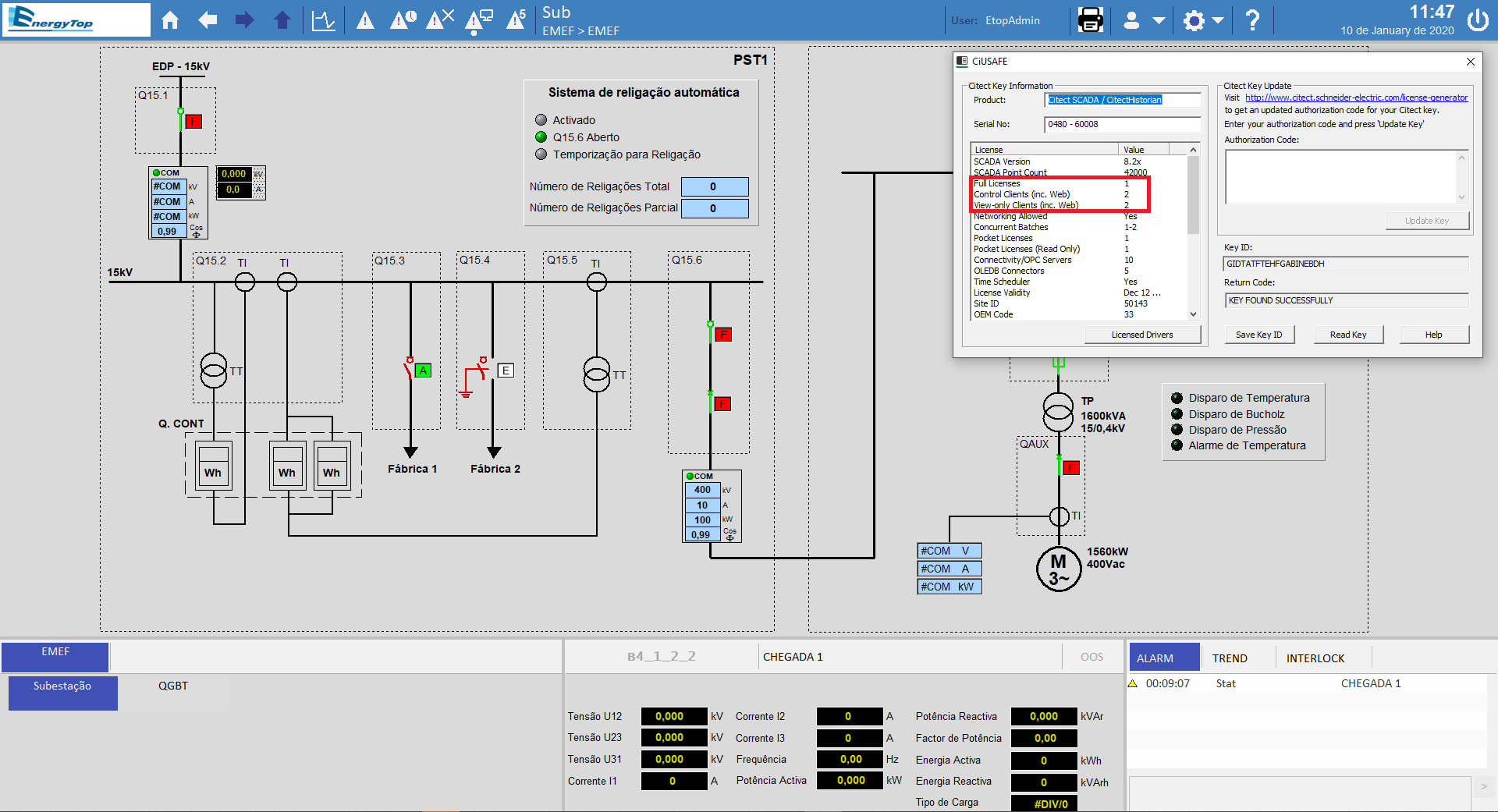Open the Citect license-generator link
Image resolution: width=1498 pixels, height=812 pixels.
1356,98
